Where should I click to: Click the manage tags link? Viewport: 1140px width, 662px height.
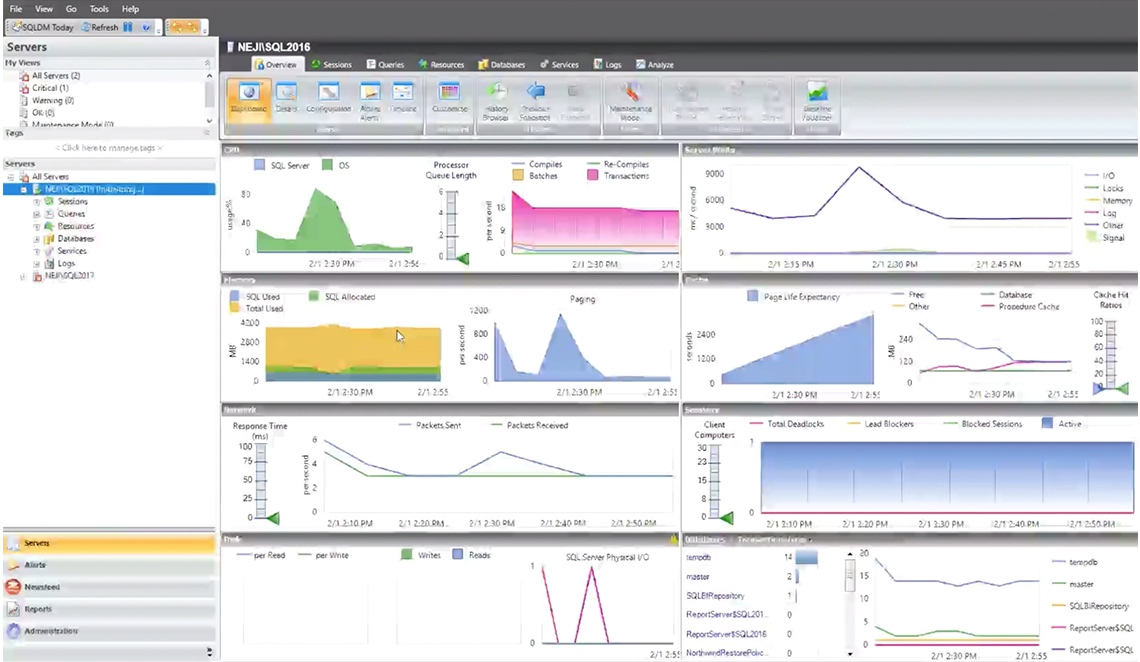pos(108,148)
